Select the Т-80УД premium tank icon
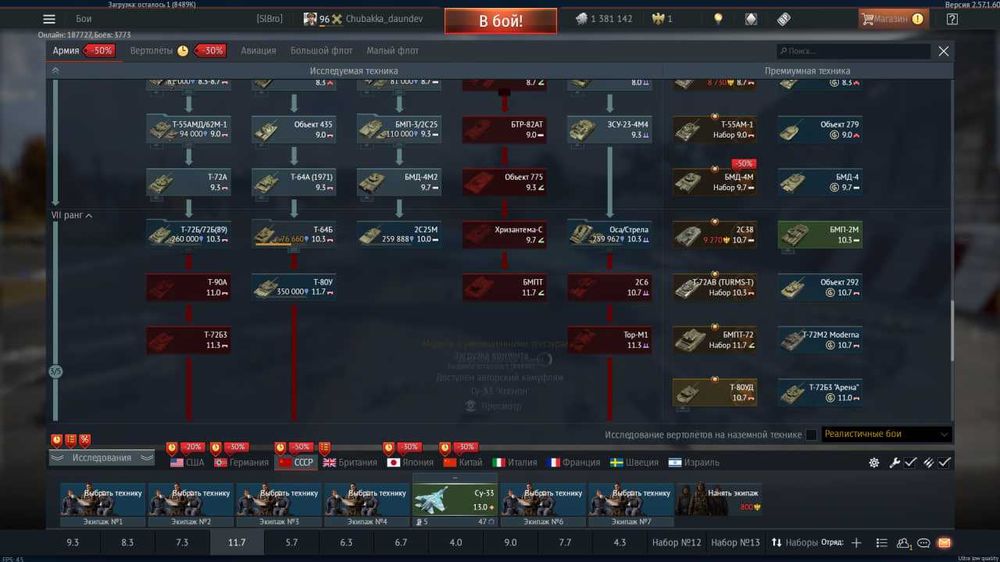This screenshot has width=1000, height=562. click(689, 393)
